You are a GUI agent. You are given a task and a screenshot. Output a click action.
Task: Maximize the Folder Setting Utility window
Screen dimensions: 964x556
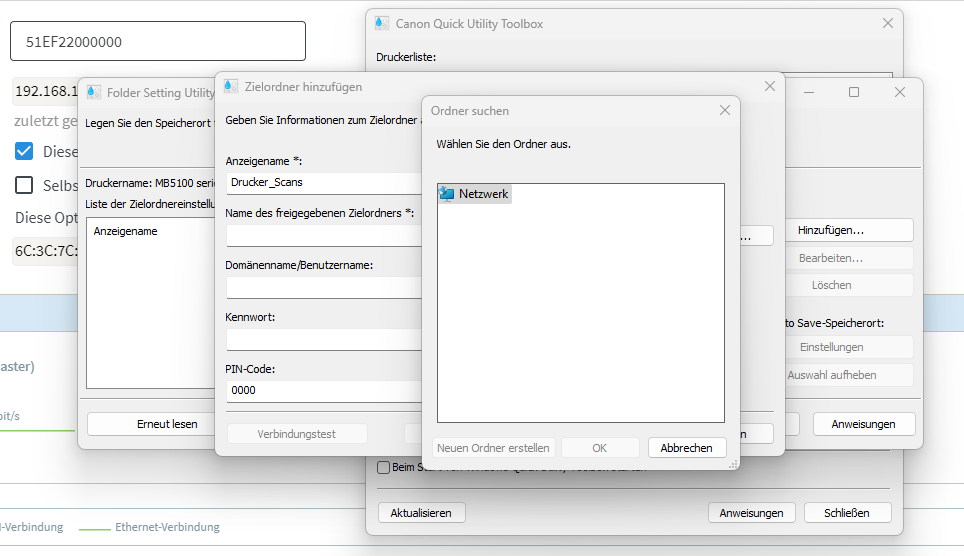click(854, 92)
